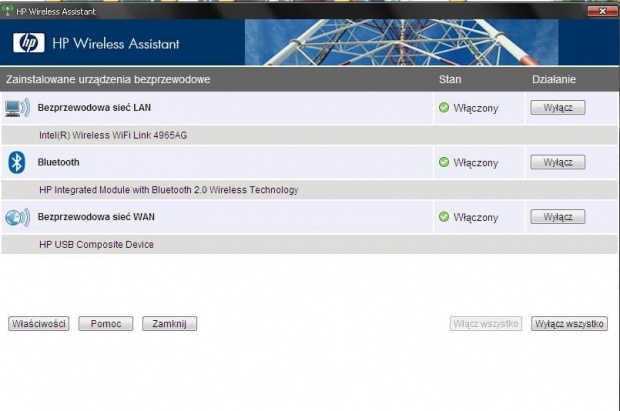Turn off wireless LAN with Wyłącz button
620x411 pixels.
pos(558,108)
